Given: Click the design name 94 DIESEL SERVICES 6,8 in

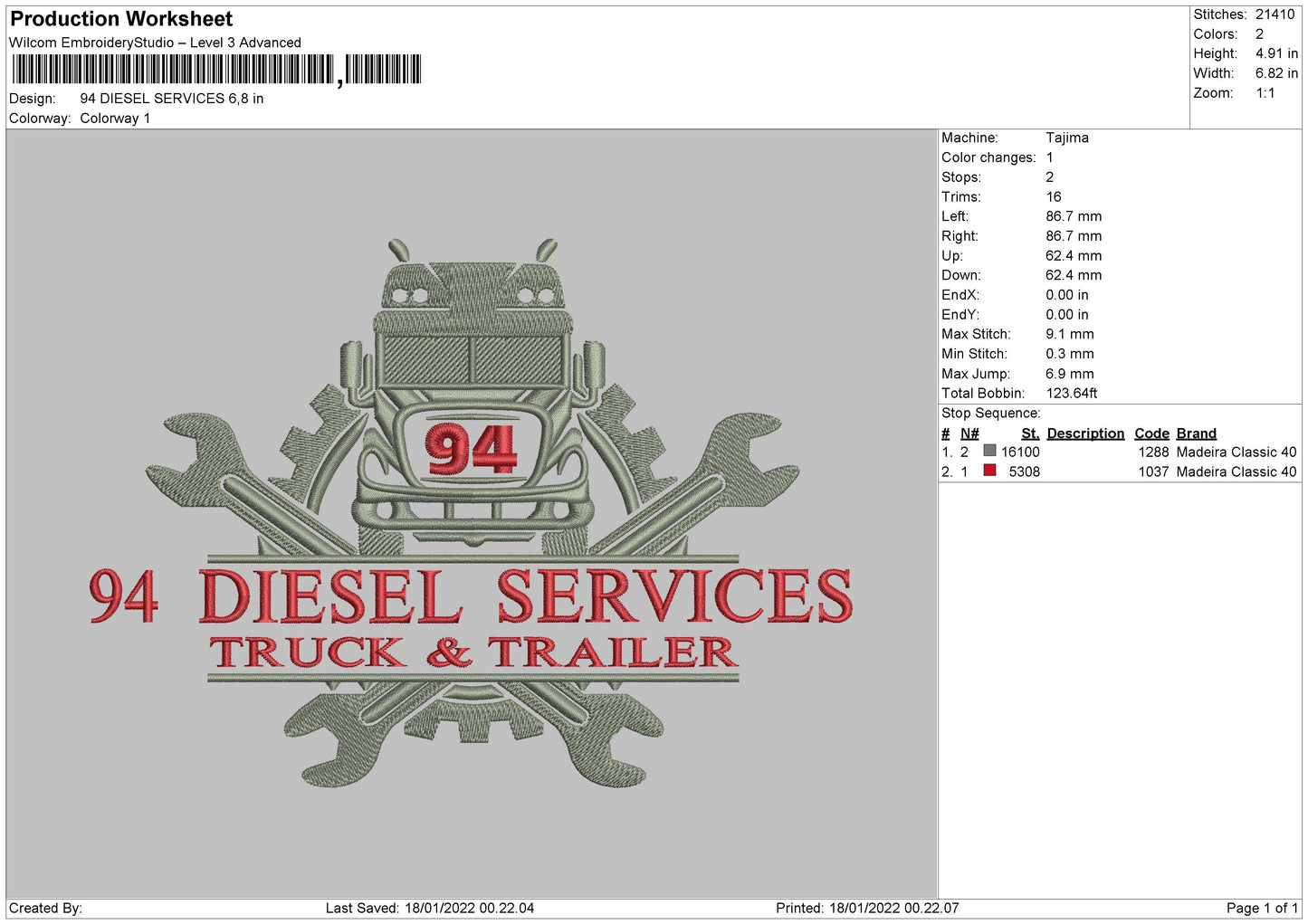Looking at the screenshot, I should [172, 99].
